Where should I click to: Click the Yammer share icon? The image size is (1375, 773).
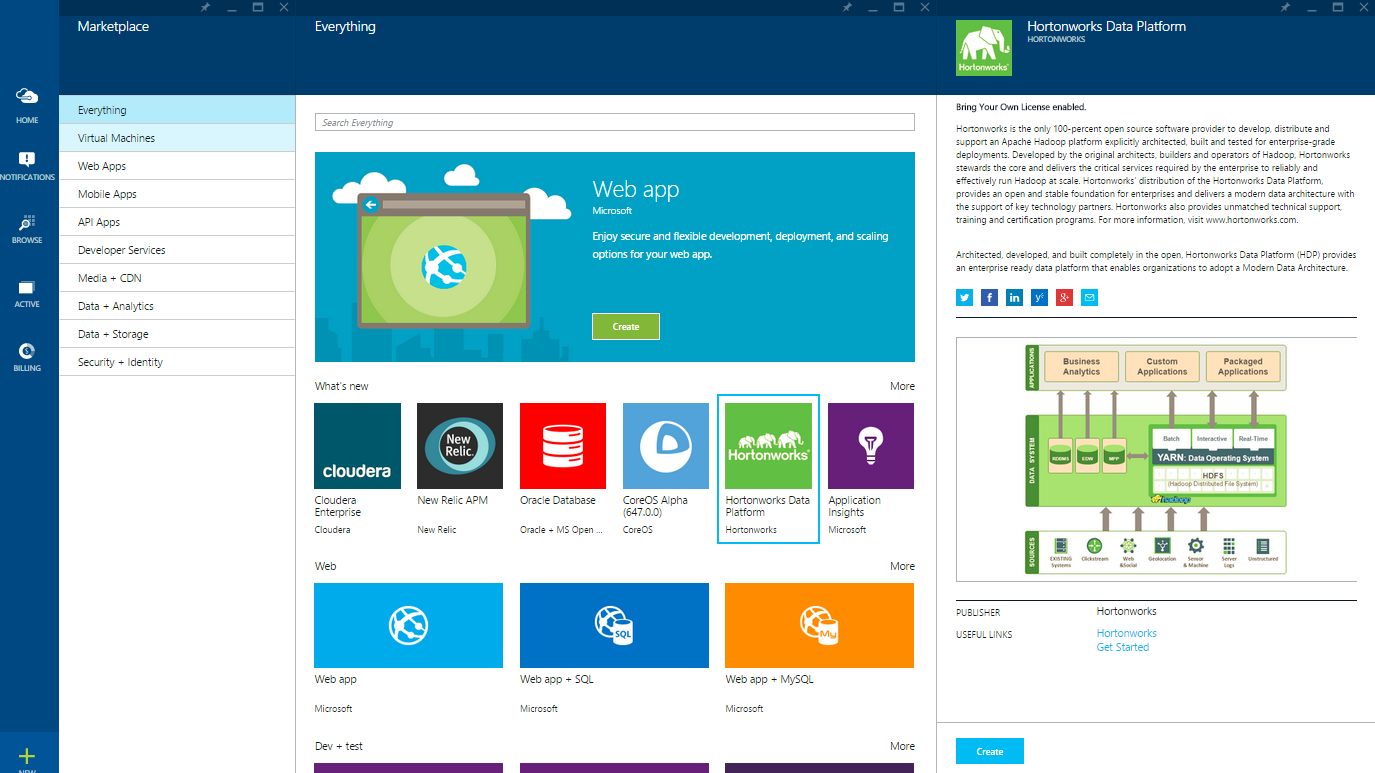[1039, 297]
